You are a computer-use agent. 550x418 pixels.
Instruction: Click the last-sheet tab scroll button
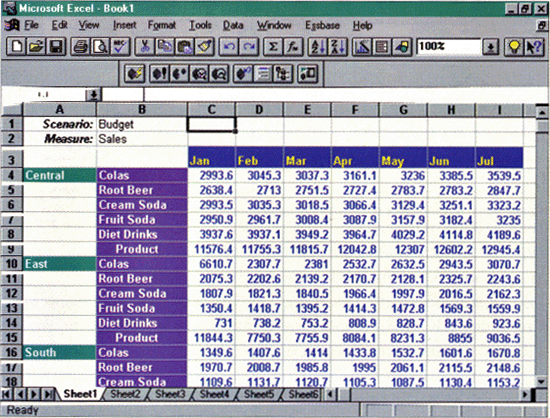(x=48, y=394)
